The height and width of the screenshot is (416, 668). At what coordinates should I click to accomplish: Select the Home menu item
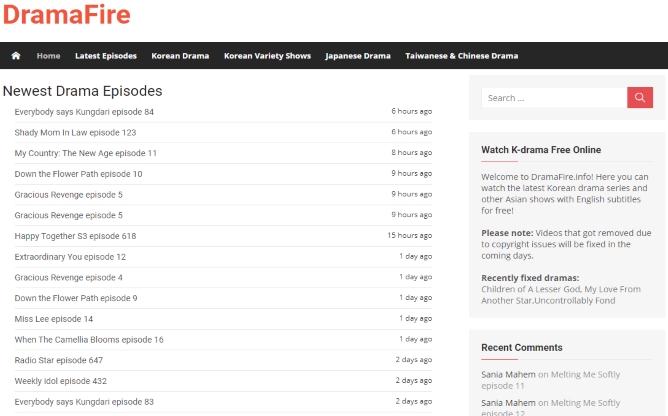click(x=49, y=56)
